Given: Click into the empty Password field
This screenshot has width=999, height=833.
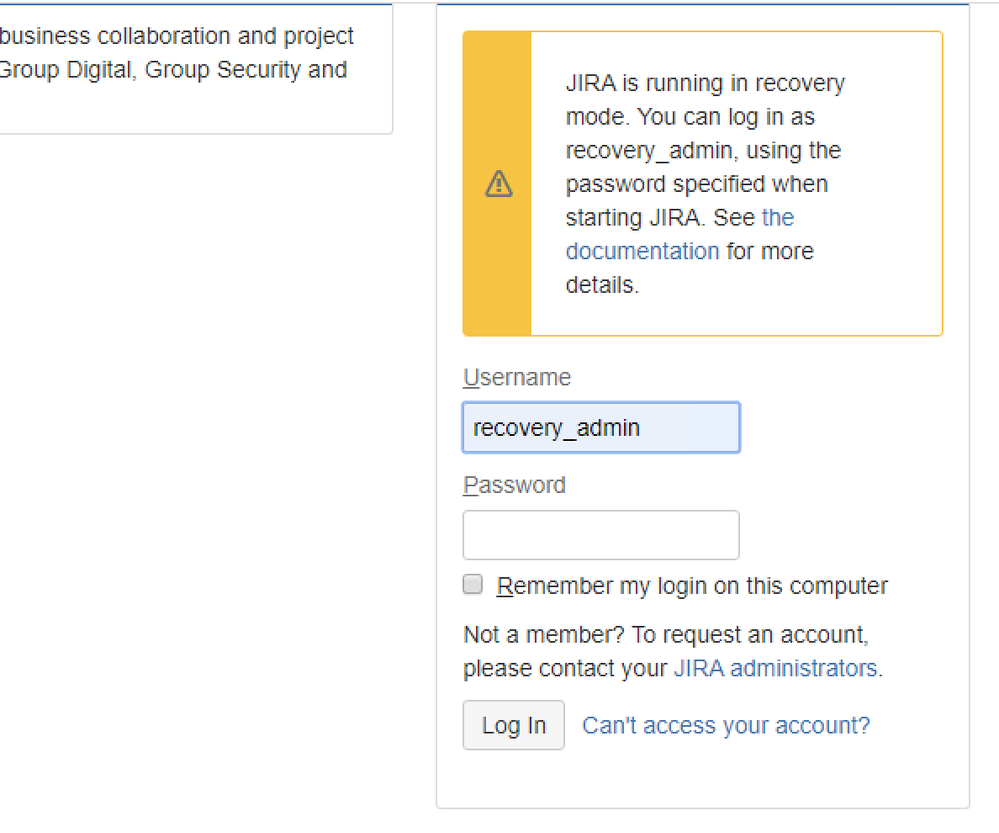Looking at the screenshot, I should click(601, 535).
